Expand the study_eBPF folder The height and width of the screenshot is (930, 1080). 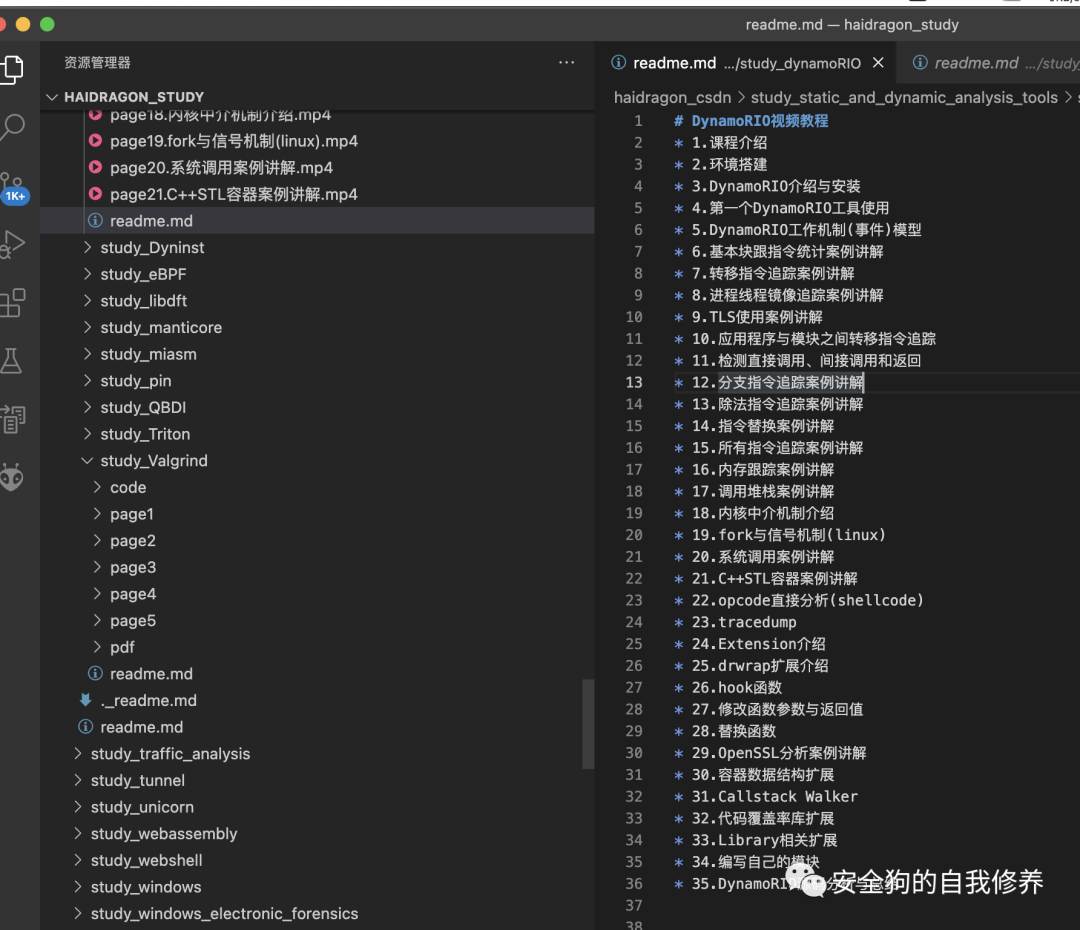(x=143, y=274)
